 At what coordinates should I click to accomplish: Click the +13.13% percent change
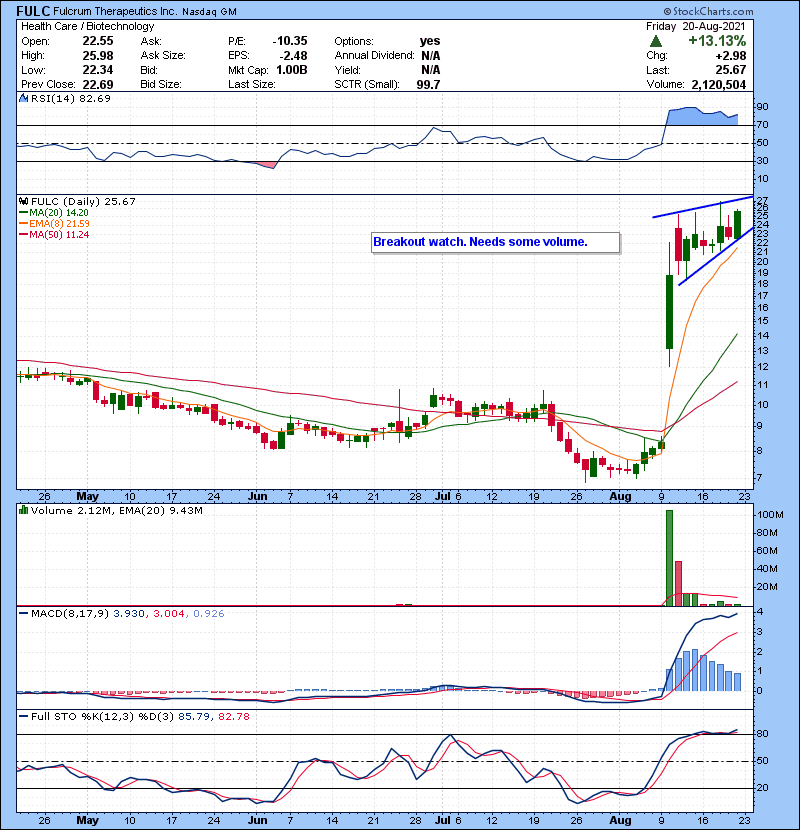point(717,41)
